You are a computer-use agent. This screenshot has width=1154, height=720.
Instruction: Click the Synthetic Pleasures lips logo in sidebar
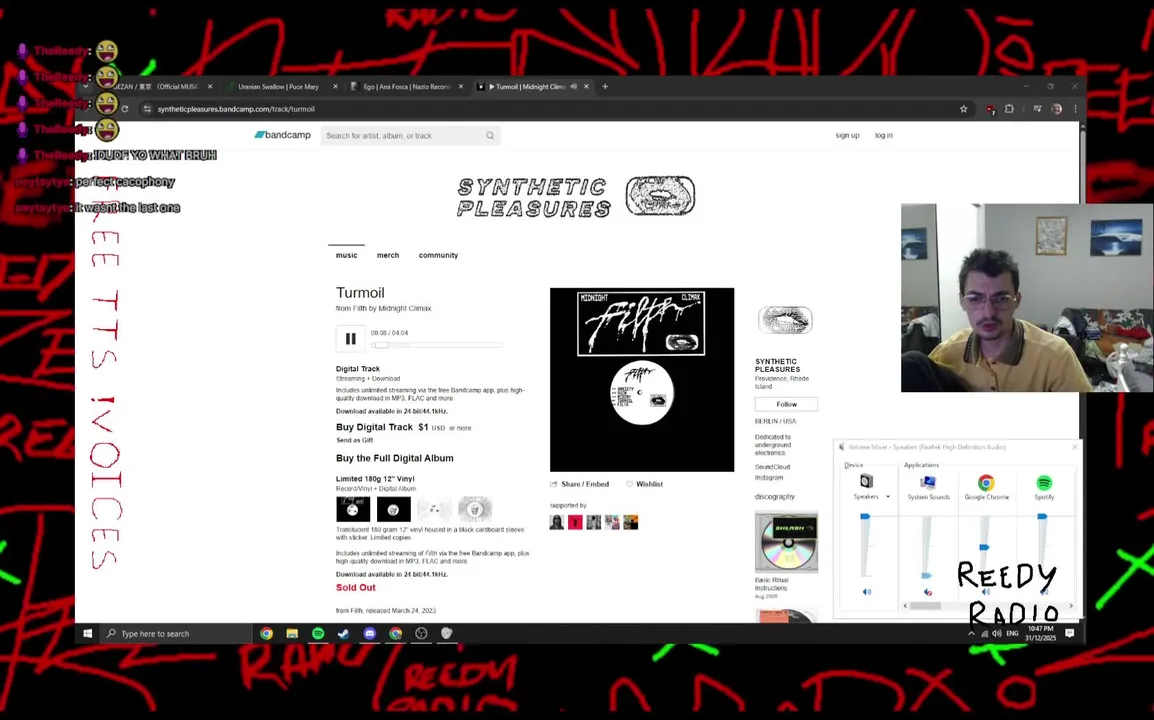point(785,320)
